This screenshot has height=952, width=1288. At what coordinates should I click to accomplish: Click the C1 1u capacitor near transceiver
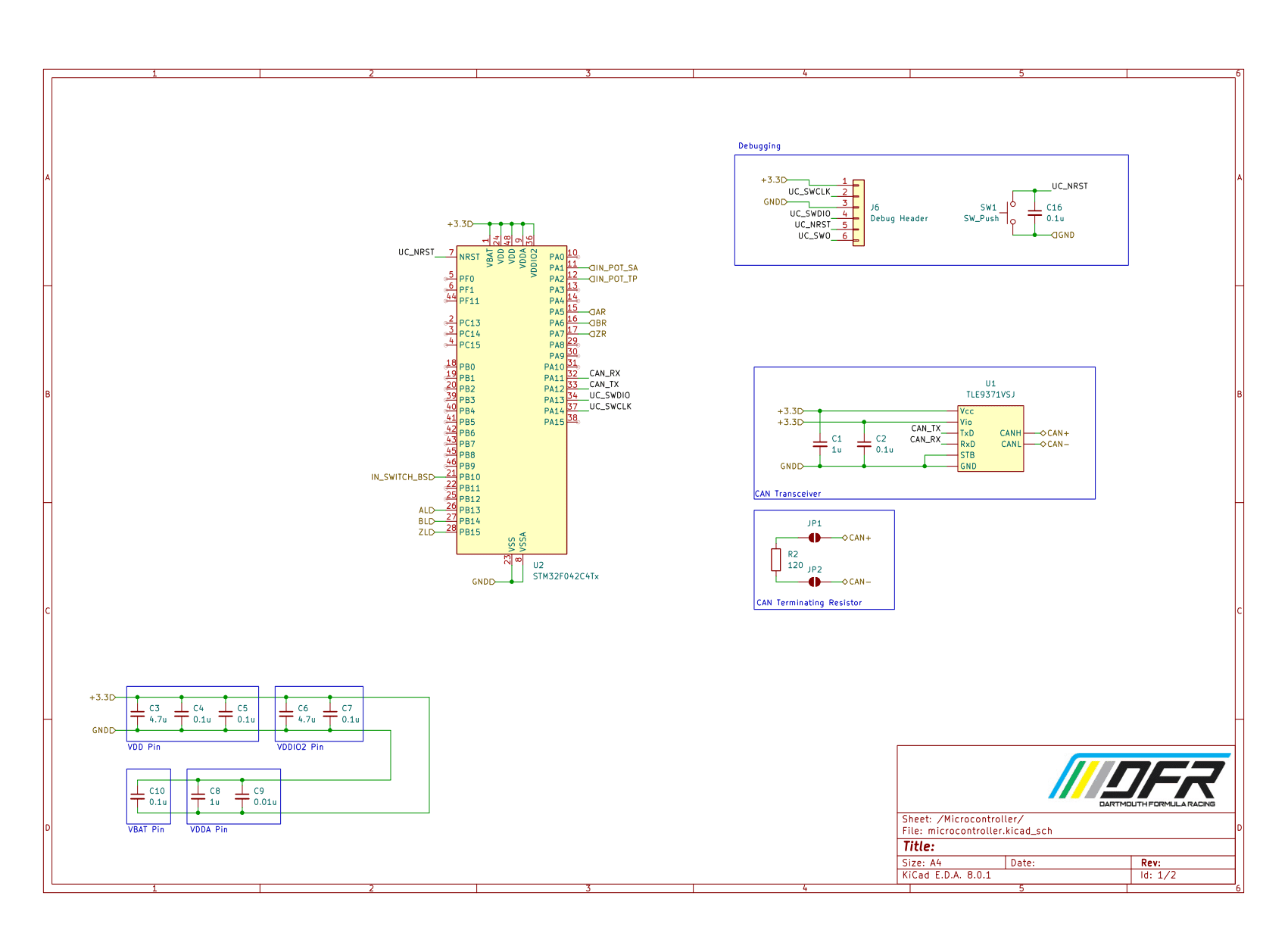(820, 444)
